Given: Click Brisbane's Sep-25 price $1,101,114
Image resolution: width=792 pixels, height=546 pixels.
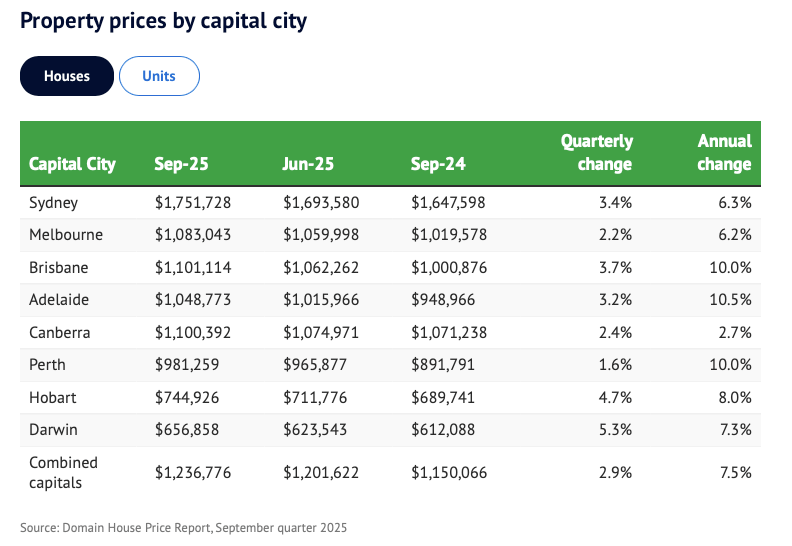Looking at the screenshot, I should tap(193, 268).
